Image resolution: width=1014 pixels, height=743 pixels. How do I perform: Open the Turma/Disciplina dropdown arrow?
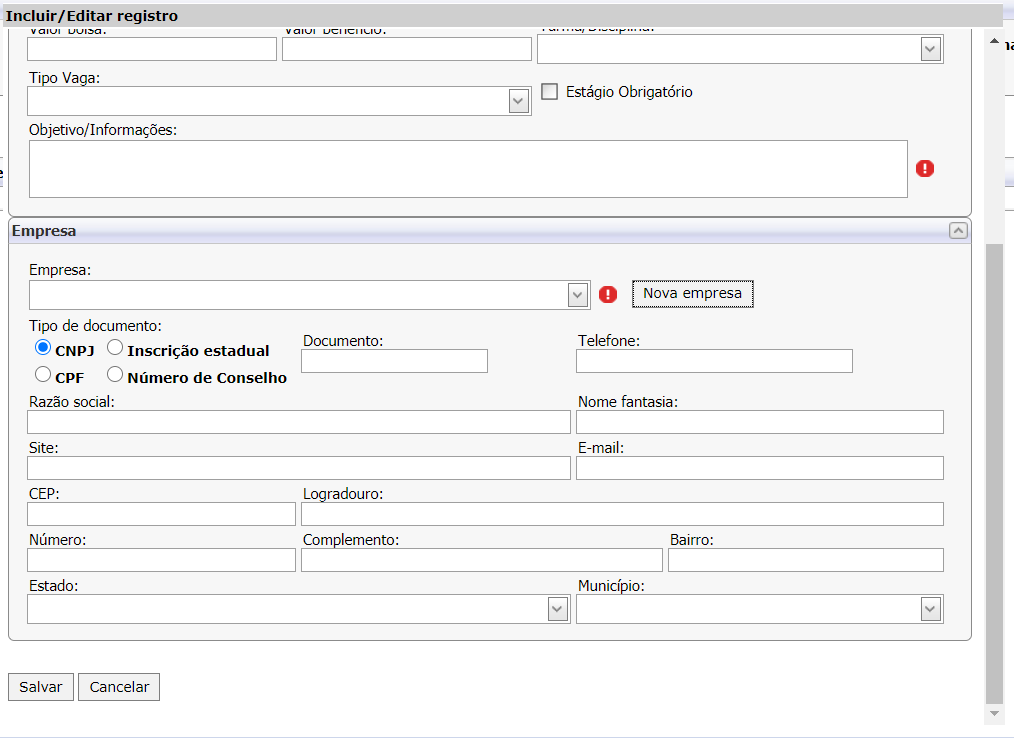[931, 49]
